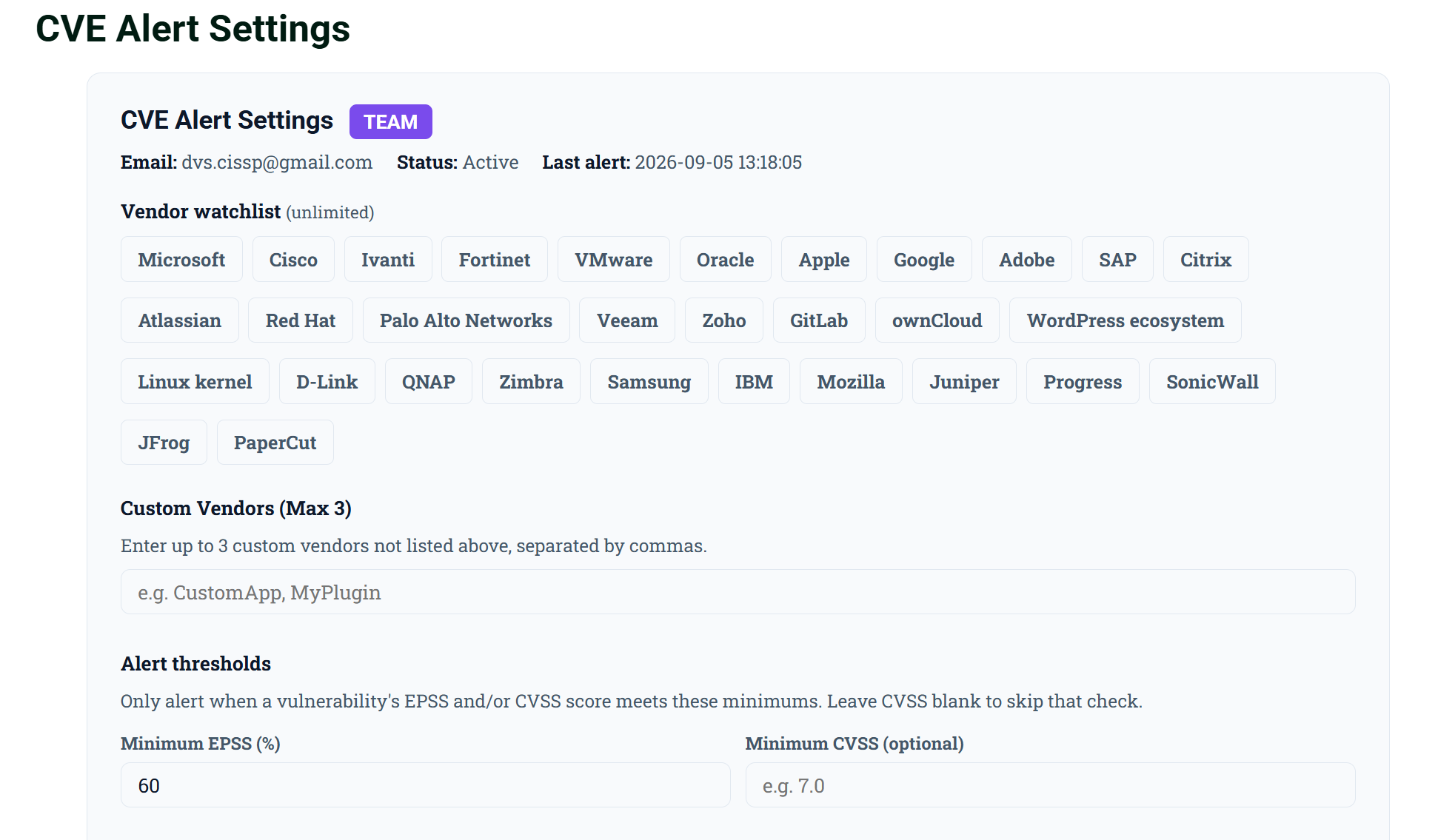Toggle the GitLab vendor chip
The width and height of the screenshot is (1438, 840).
[x=819, y=320]
